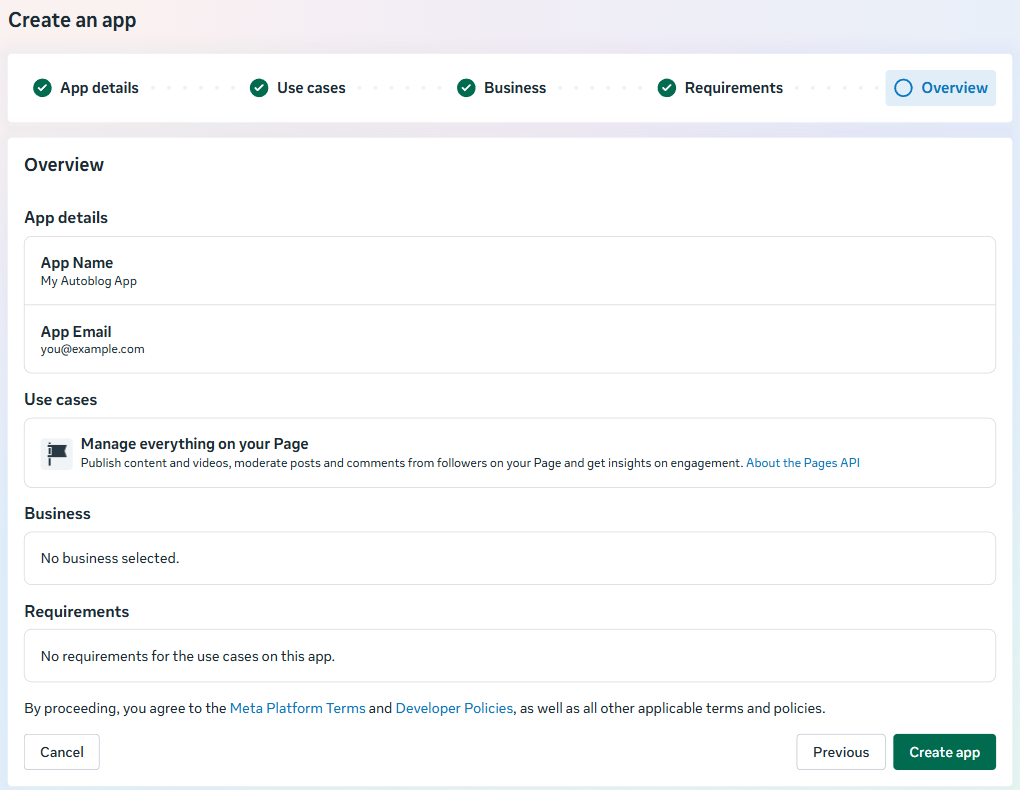The width and height of the screenshot is (1020, 790).
Task: Click the Cancel button
Action: (62, 752)
